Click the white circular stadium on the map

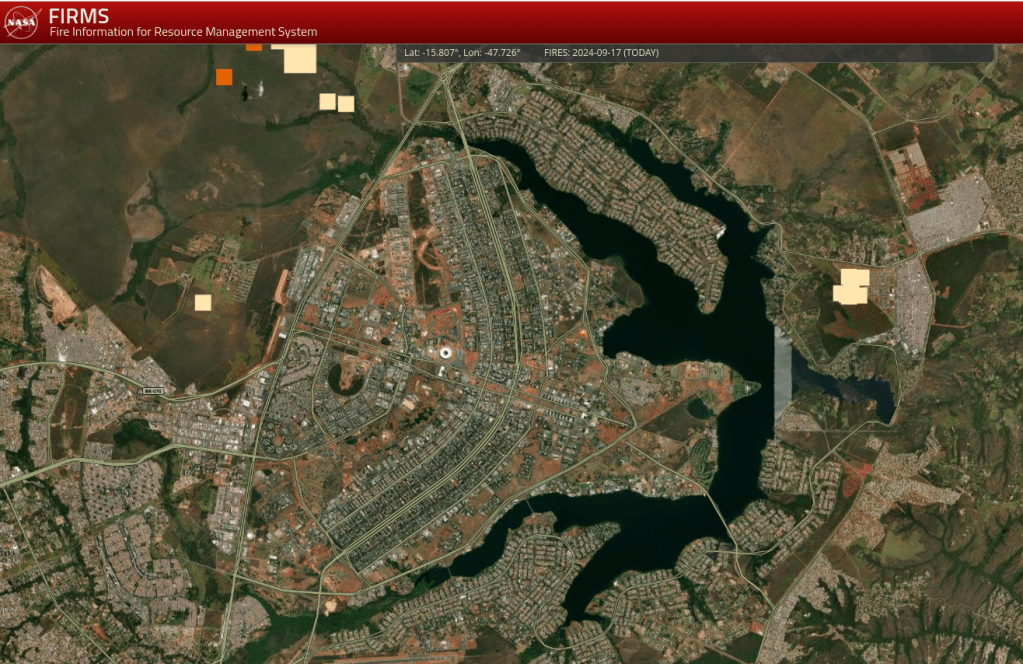point(445,352)
